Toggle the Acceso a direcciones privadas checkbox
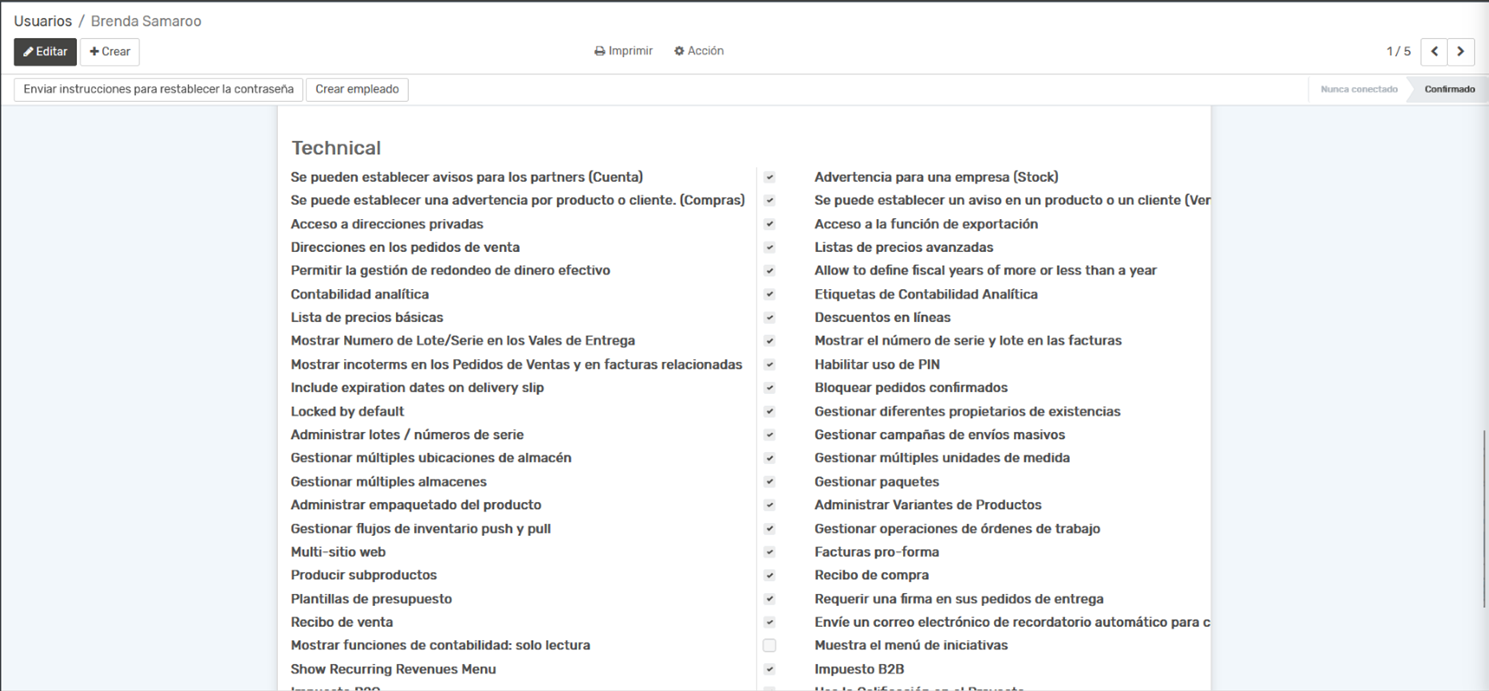Viewport: 1489px width, 691px height. [769, 224]
